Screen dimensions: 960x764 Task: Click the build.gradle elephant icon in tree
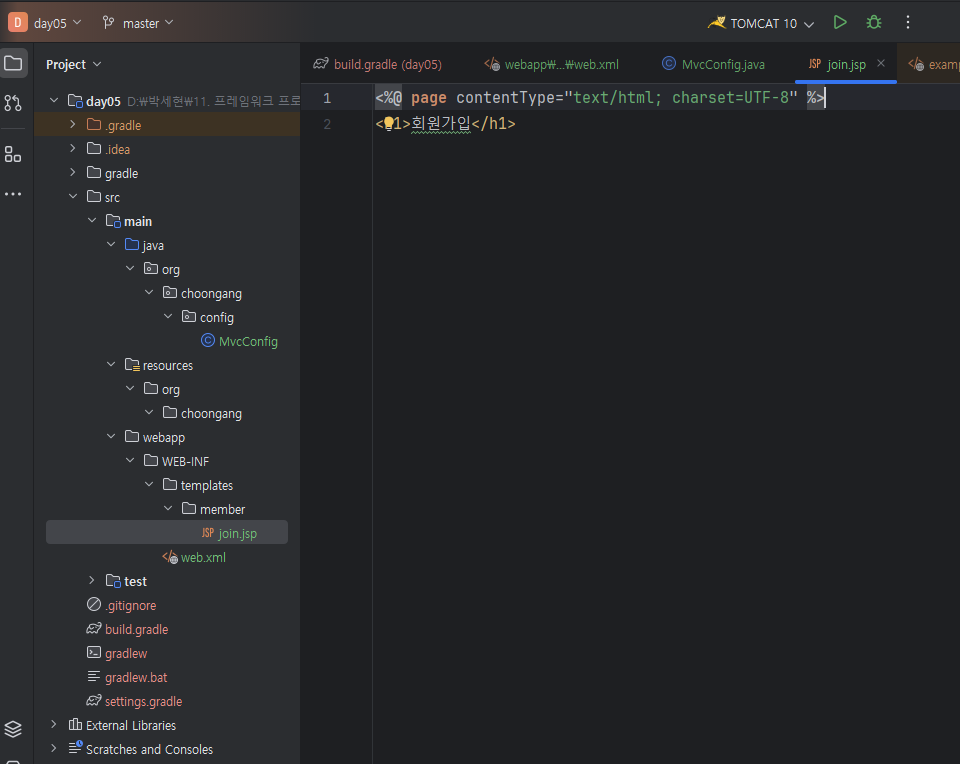pos(94,629)
